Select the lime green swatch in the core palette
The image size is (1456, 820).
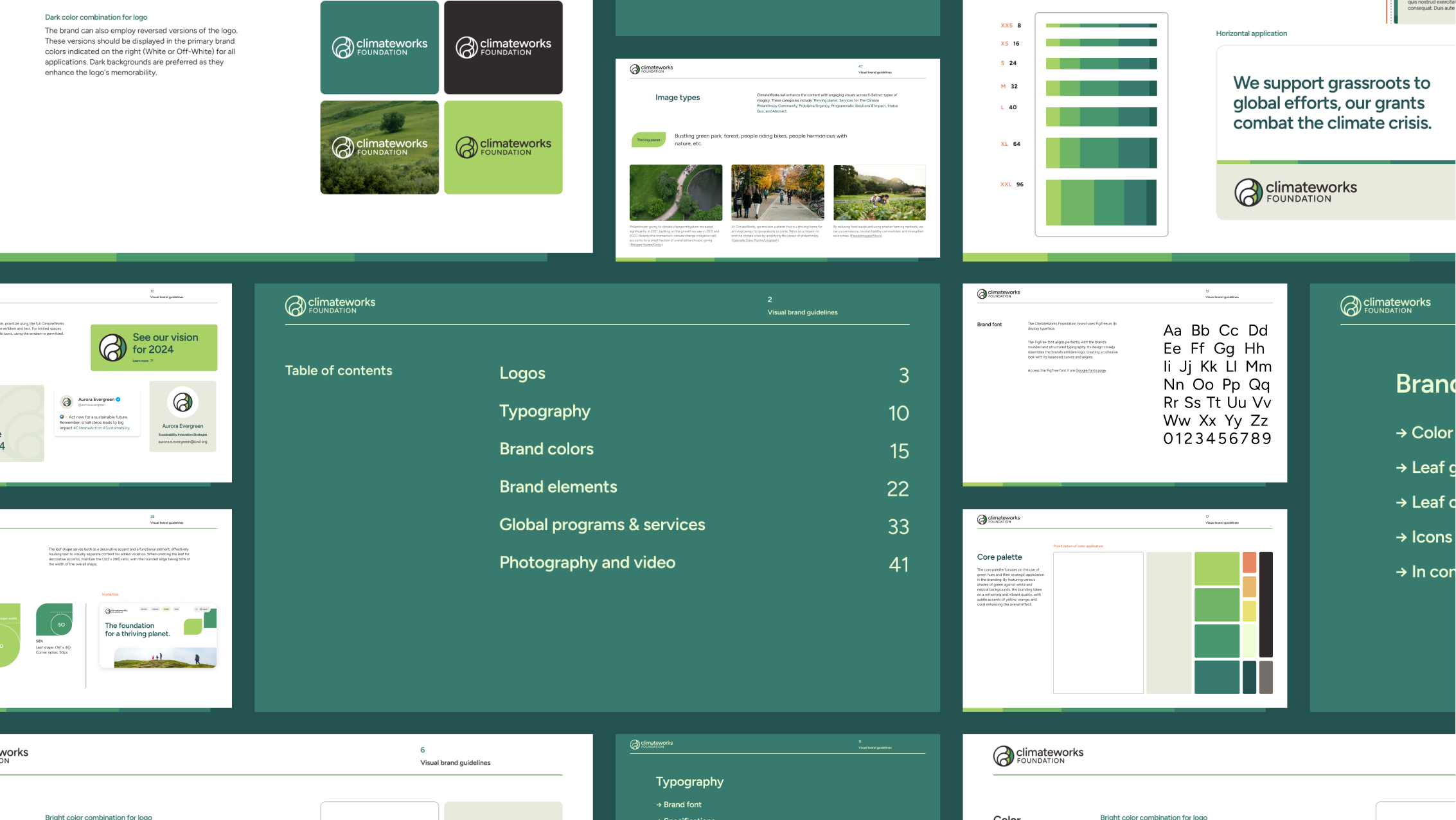coord(1216,568)
